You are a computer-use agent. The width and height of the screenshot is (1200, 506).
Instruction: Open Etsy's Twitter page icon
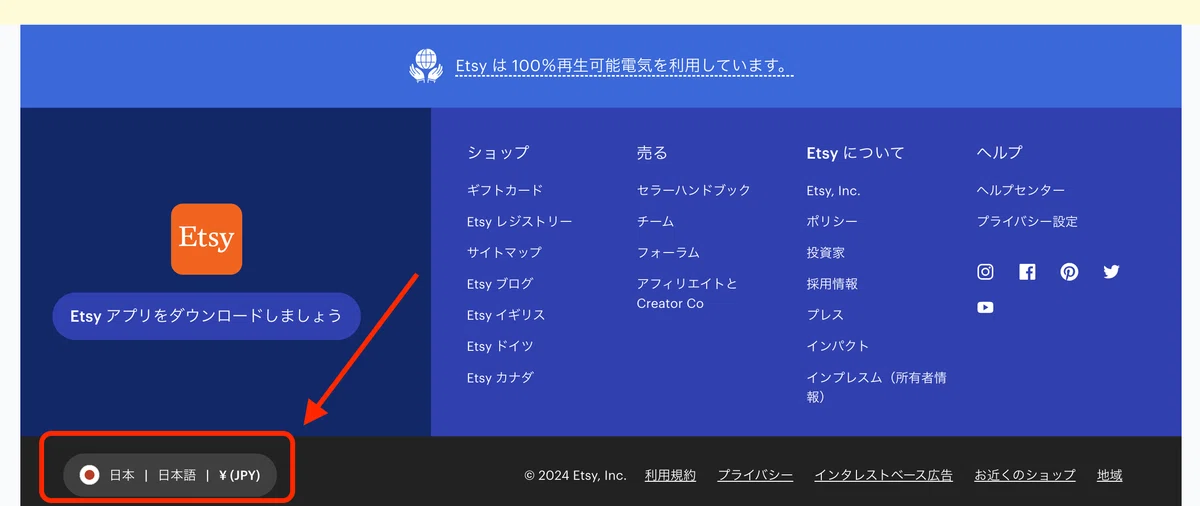click(x=1111, y=272)
